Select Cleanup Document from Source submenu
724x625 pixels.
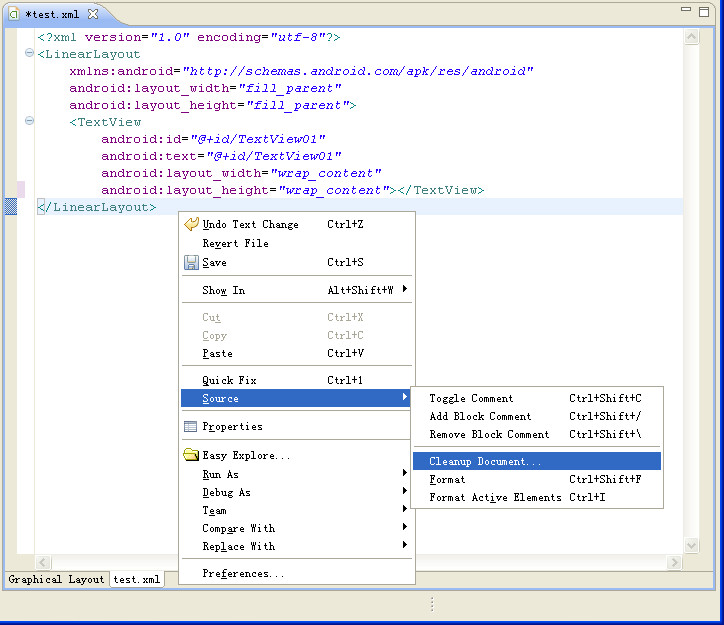pyautogui.click(x=485, y=461)
